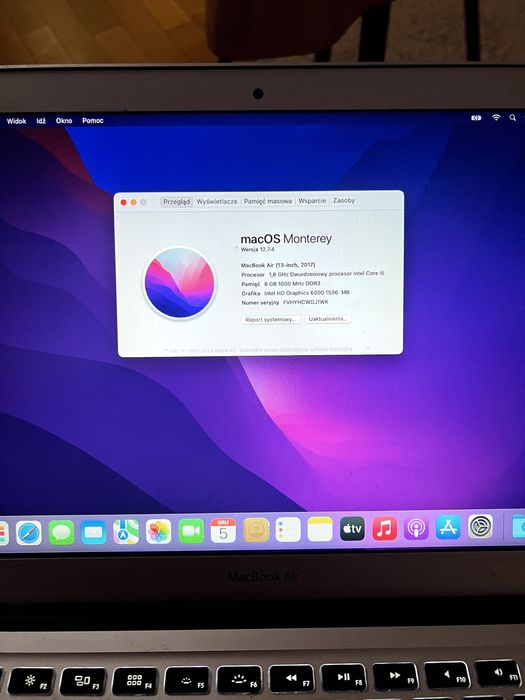
Task: Click the Wi-Fi status icon
Action: (x=496, y=117)
